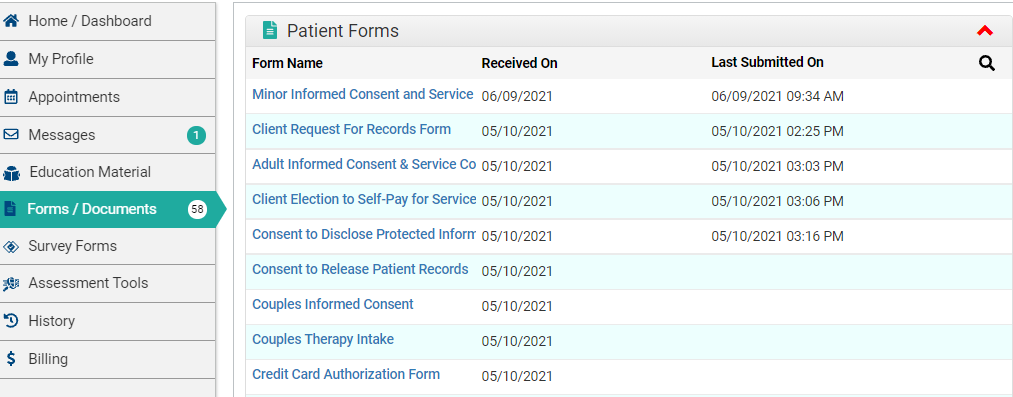
Task: Open Consent to Release Patient Records link
Action: click(x=360, y=269)
